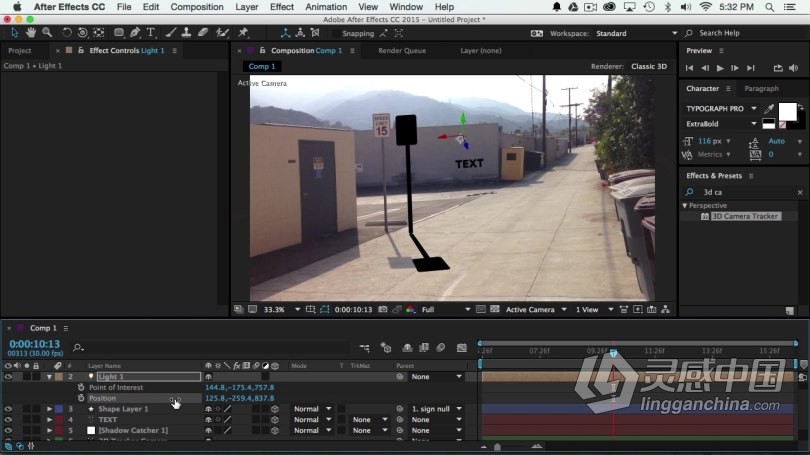Open TYPOGRAPH PRO font family dropdown
The height and width of the screenshot is (455, 810).
721,108
